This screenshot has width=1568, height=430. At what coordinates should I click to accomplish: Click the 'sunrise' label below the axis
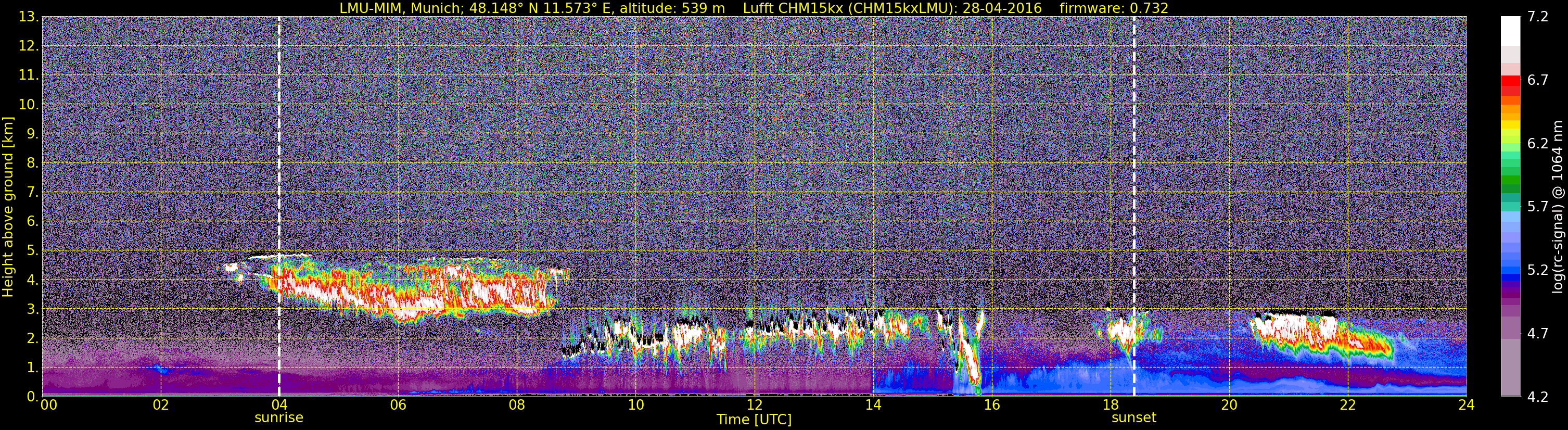point(279,418)
